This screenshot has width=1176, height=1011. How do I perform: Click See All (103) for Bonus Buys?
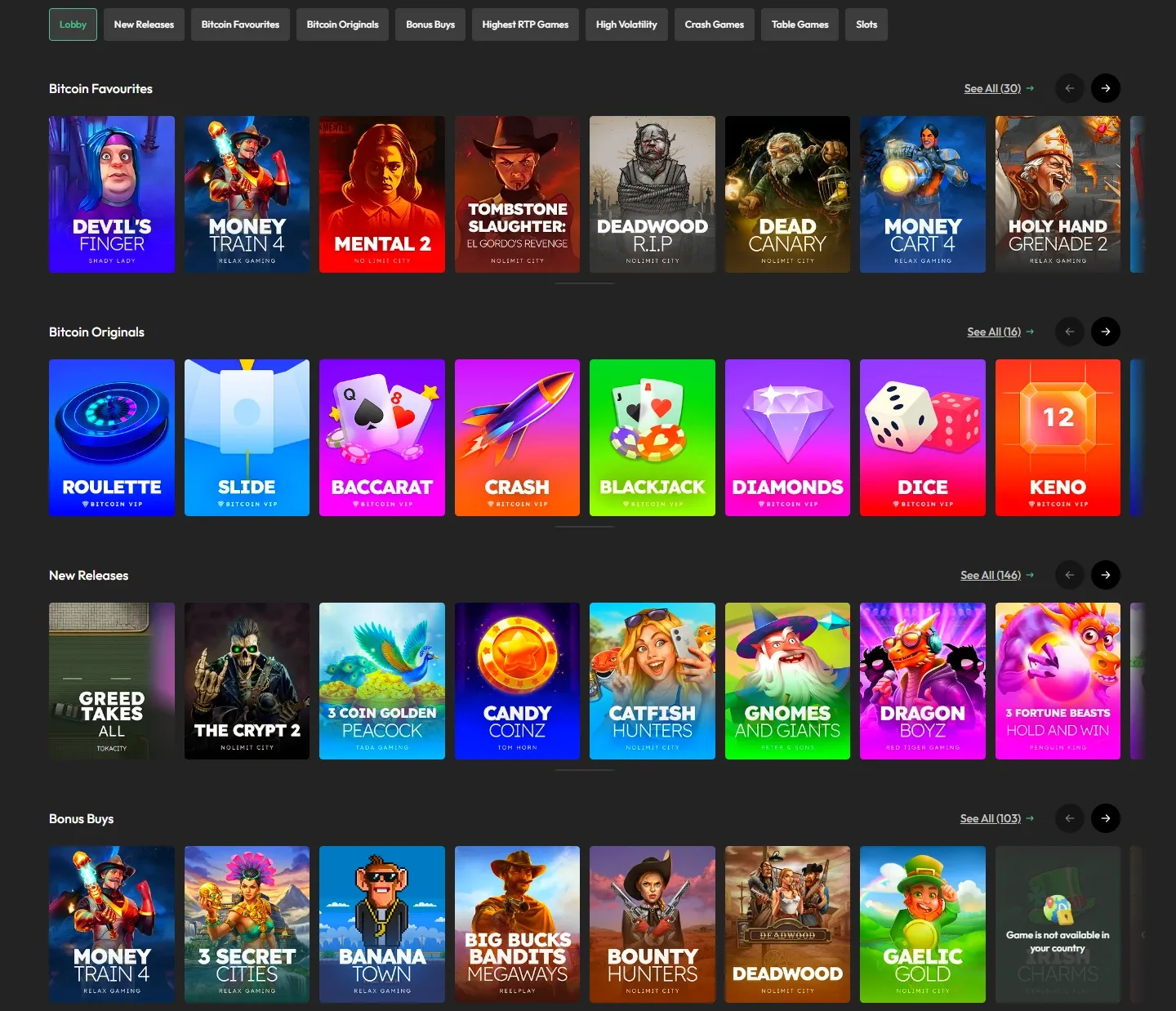click(x=997, y=818)
